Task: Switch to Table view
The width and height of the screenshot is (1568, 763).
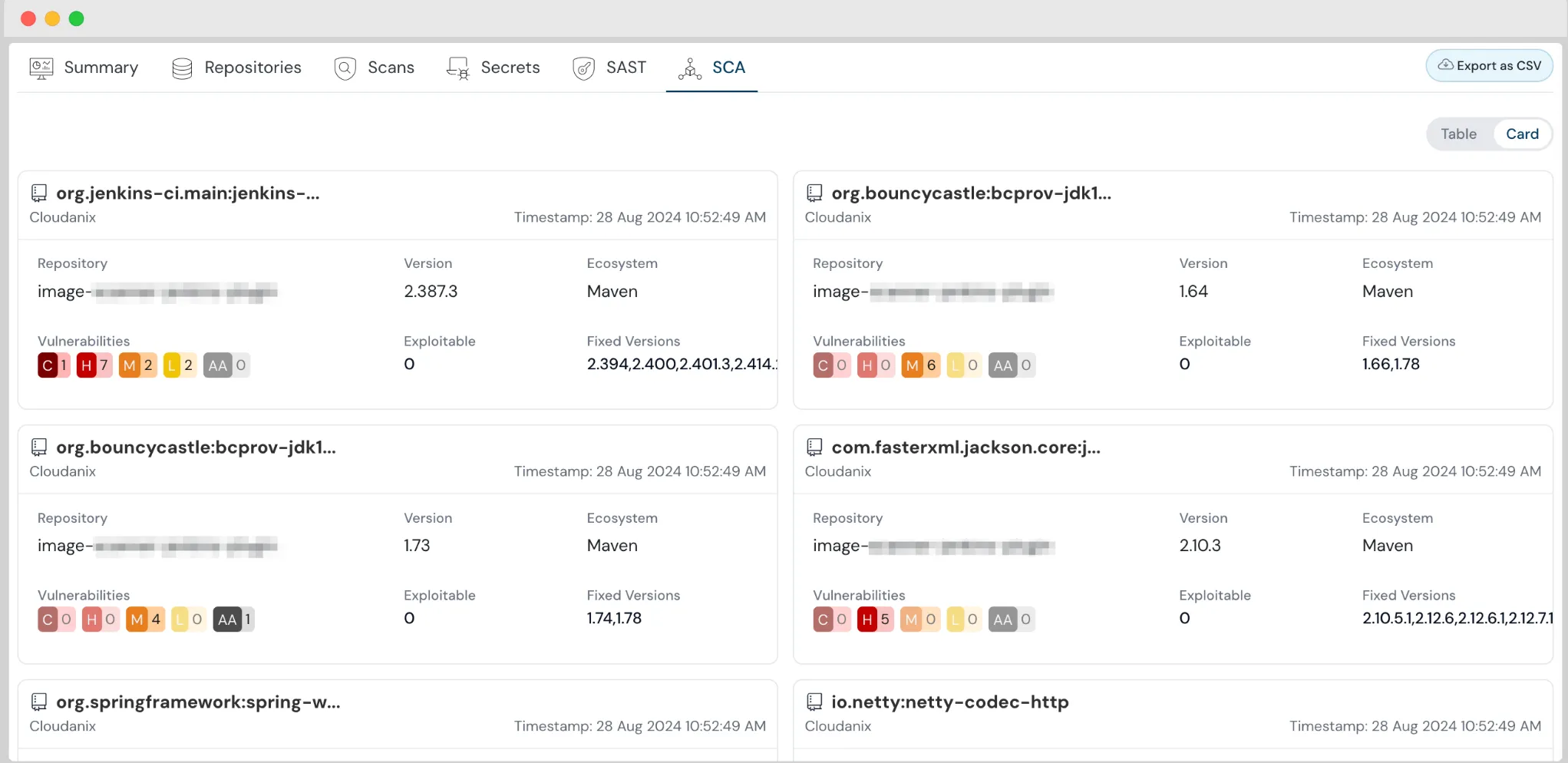Action: pyautogui.click(x=1458, y=134)
